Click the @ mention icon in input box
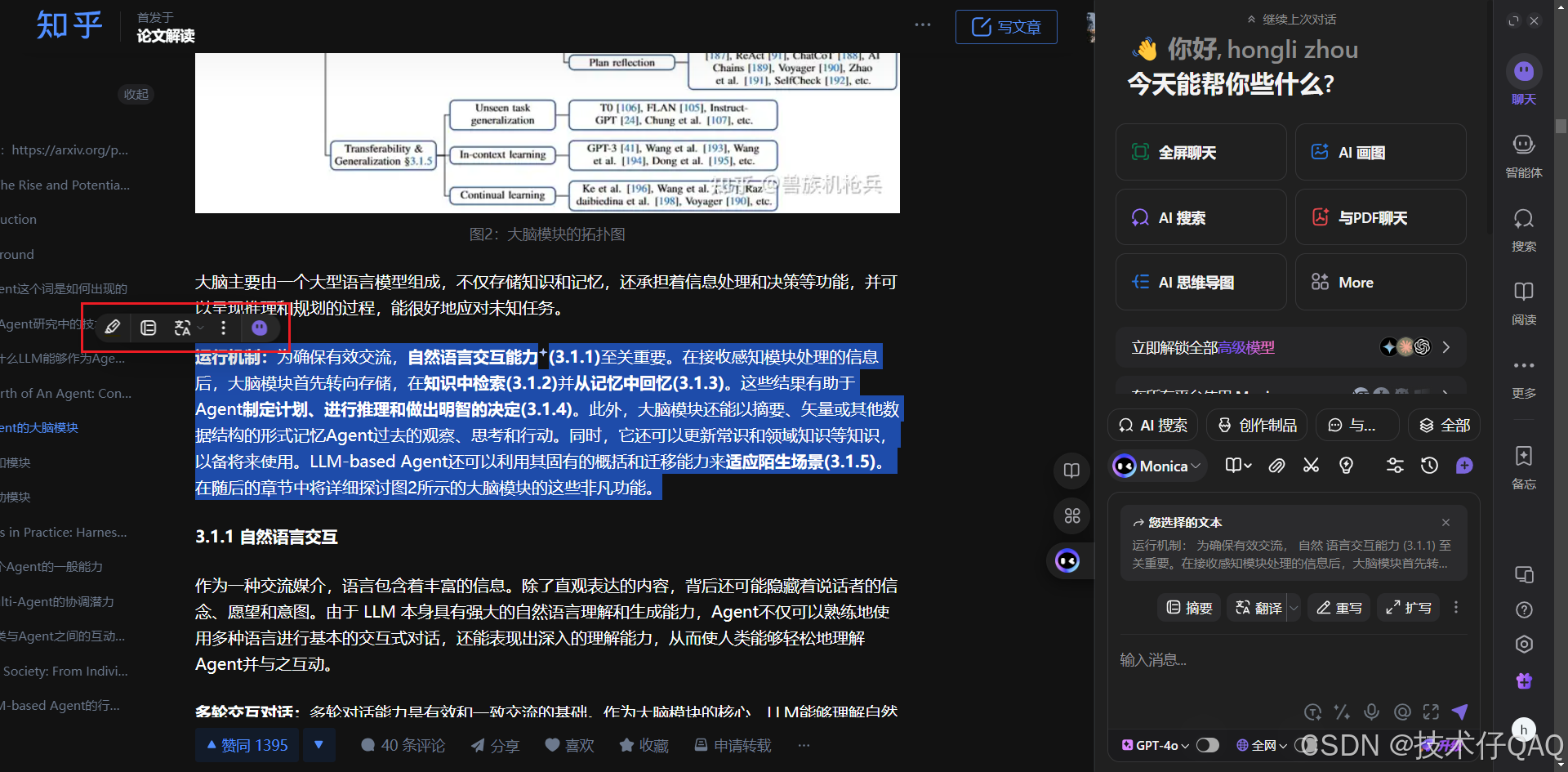 pyautogui.click(x=1402, y=712)
